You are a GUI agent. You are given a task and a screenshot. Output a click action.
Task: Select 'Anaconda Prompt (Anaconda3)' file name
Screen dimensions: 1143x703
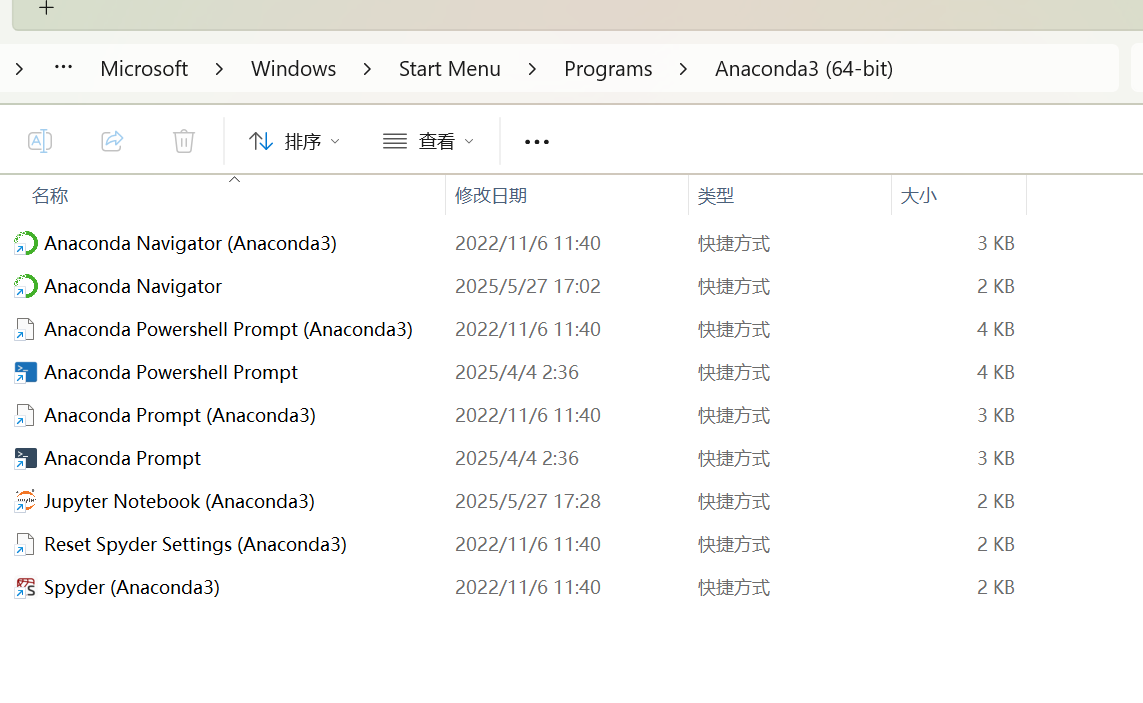(179, 415)
